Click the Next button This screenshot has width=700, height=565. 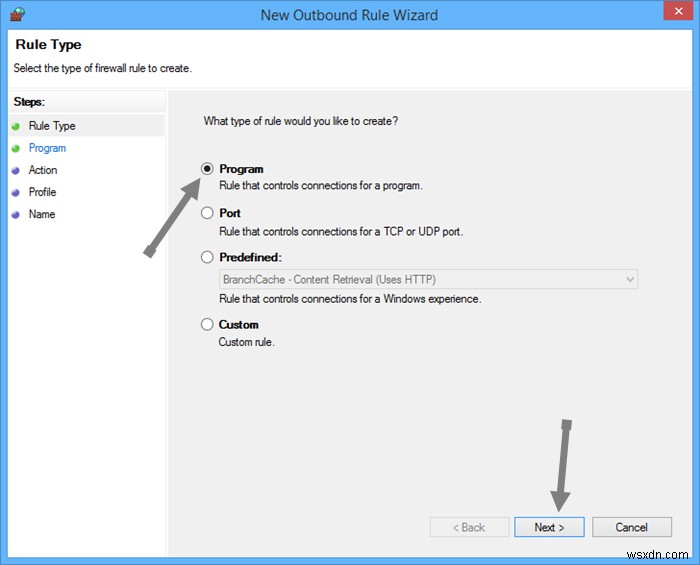pos(549,527)
